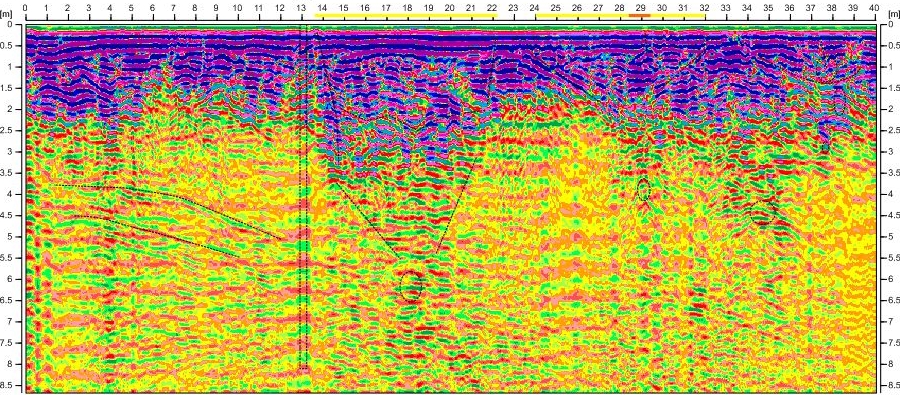
Task: Click the 20 label on the horizontal ruler
Action: pos(449,8)
